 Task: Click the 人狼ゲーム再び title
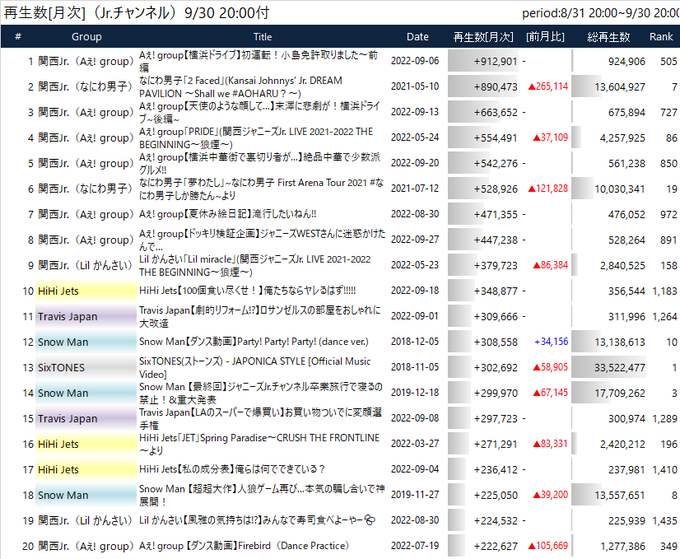[x=262, y=495]
